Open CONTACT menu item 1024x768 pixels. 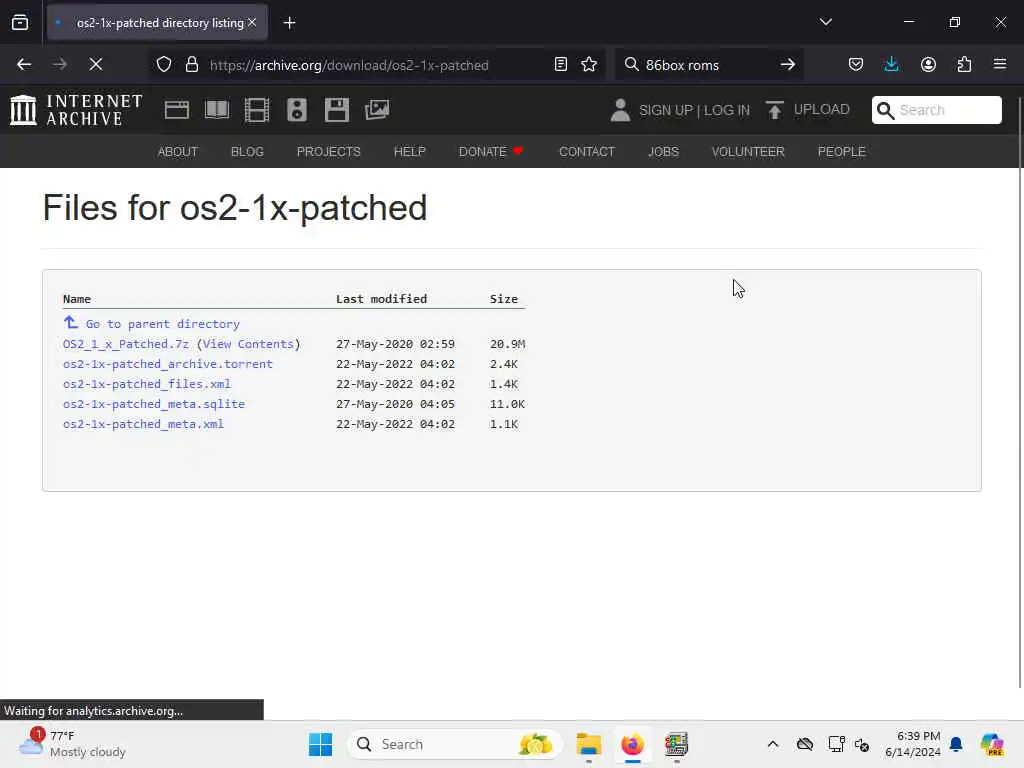586,152
